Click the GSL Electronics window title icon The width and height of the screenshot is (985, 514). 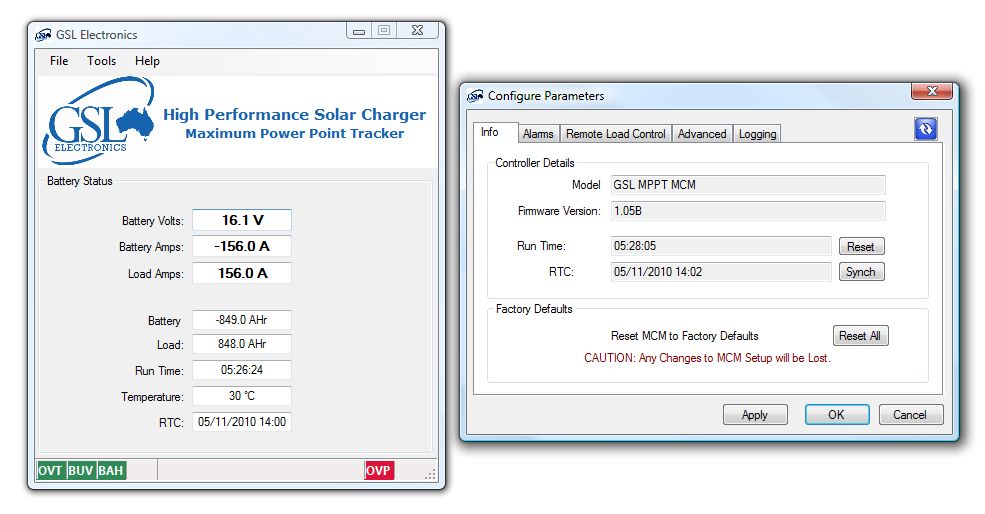43,35
